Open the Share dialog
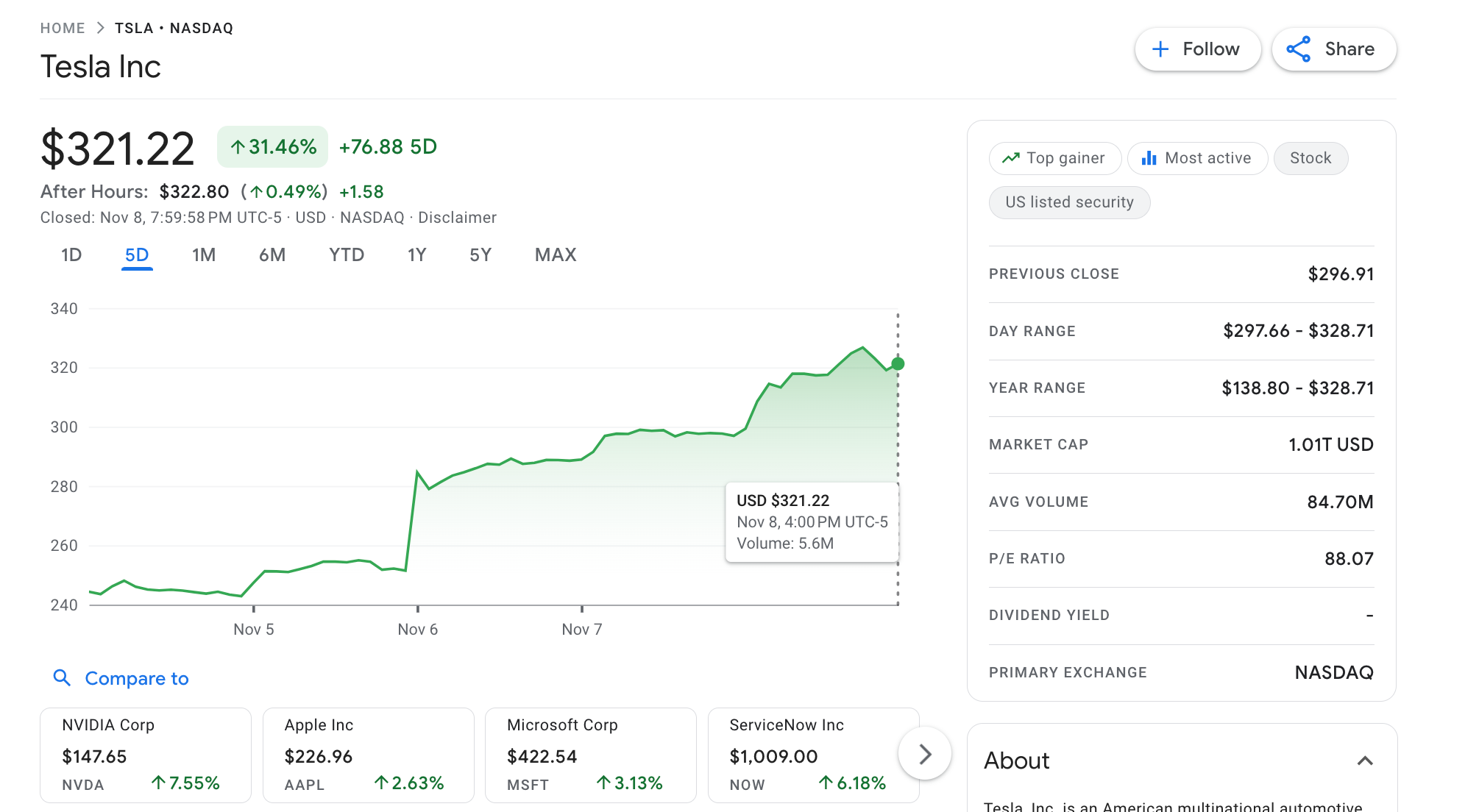Image resolution: width=1479 pixels, height=812 pixels. (x=1334, y=49)
